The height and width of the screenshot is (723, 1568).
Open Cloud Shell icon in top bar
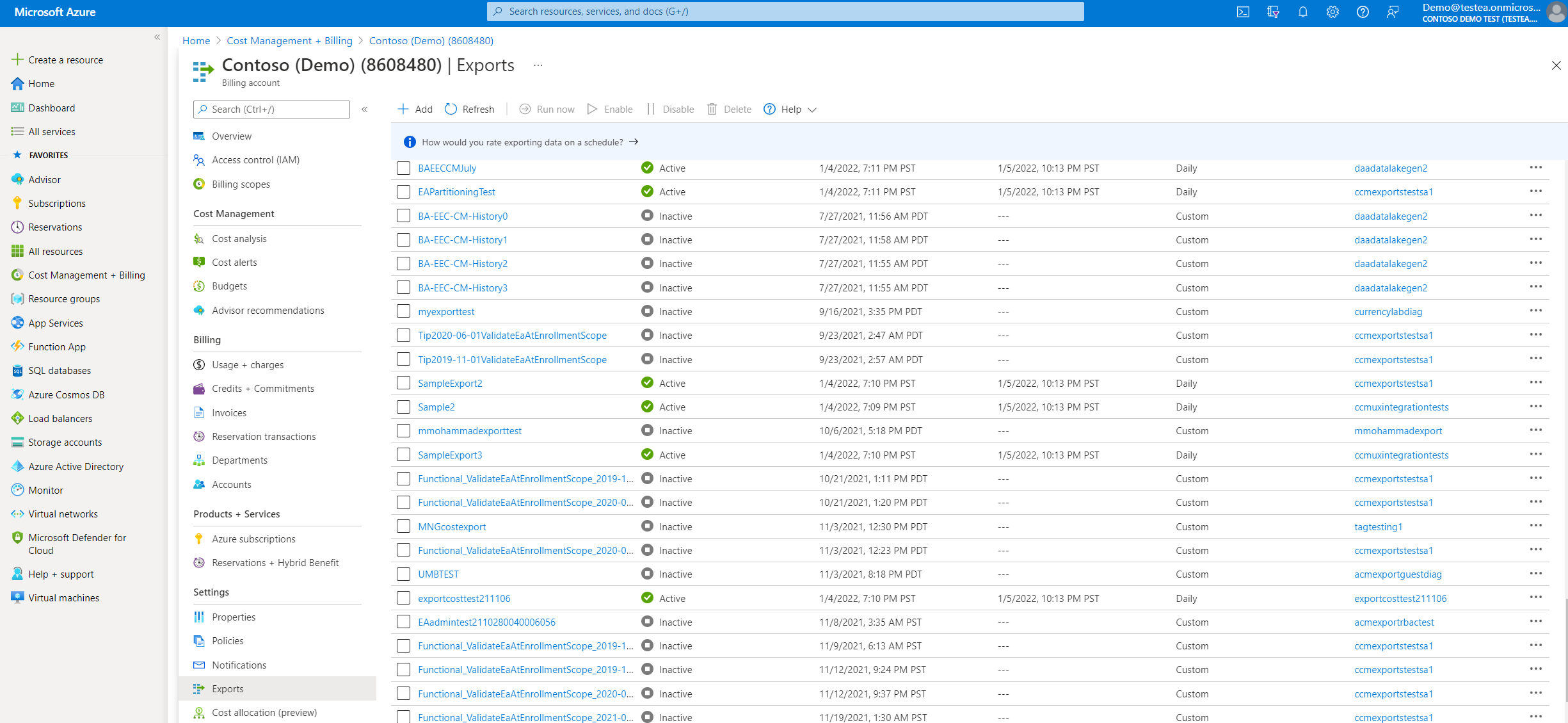coord(1243,12)
